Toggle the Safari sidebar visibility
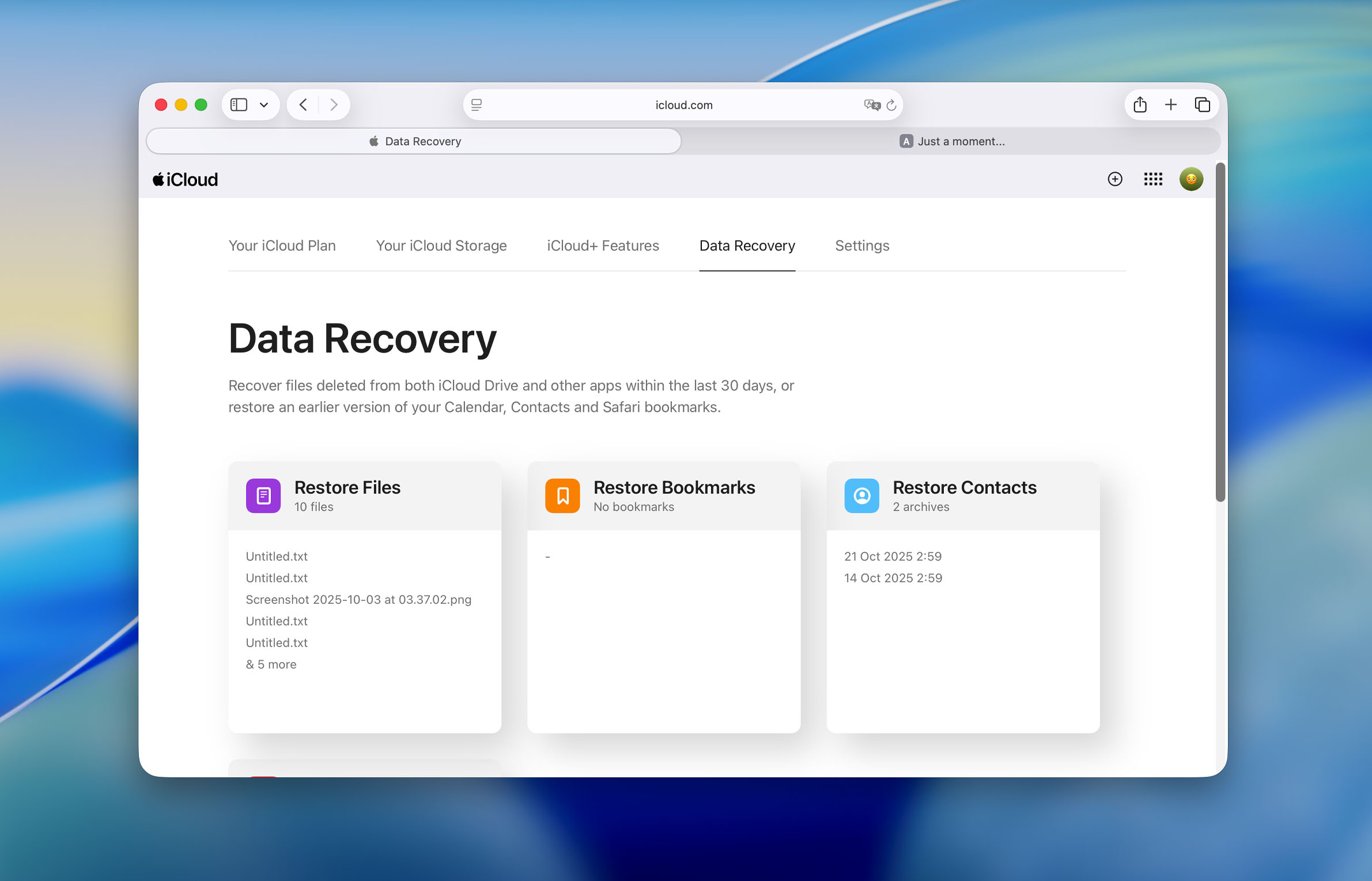This screenshot has height=881, width=1372. tap(240, 104)
